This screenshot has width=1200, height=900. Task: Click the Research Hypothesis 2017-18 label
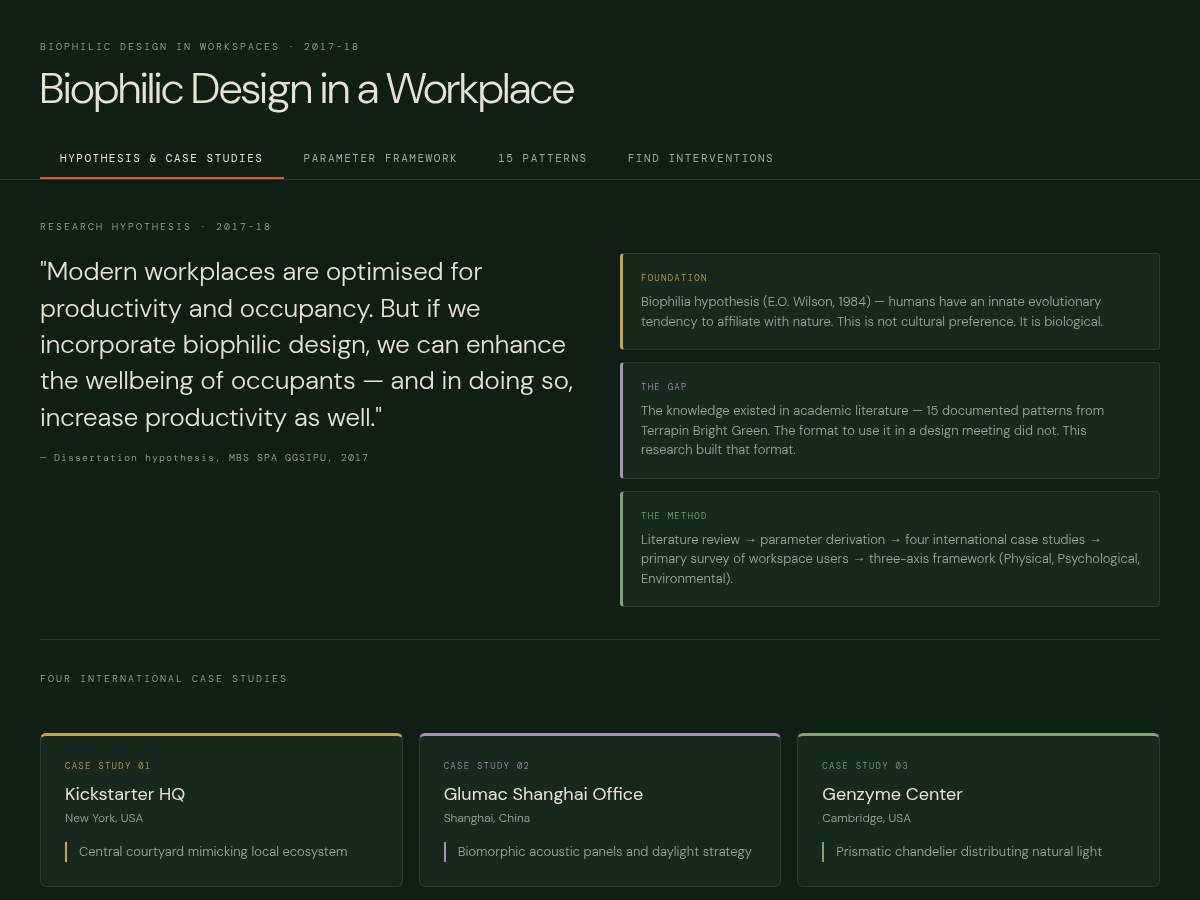tap(155, 227)
